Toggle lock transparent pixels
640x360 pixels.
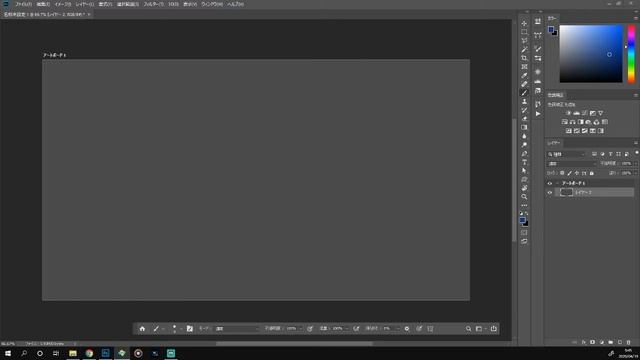[562, 173]
